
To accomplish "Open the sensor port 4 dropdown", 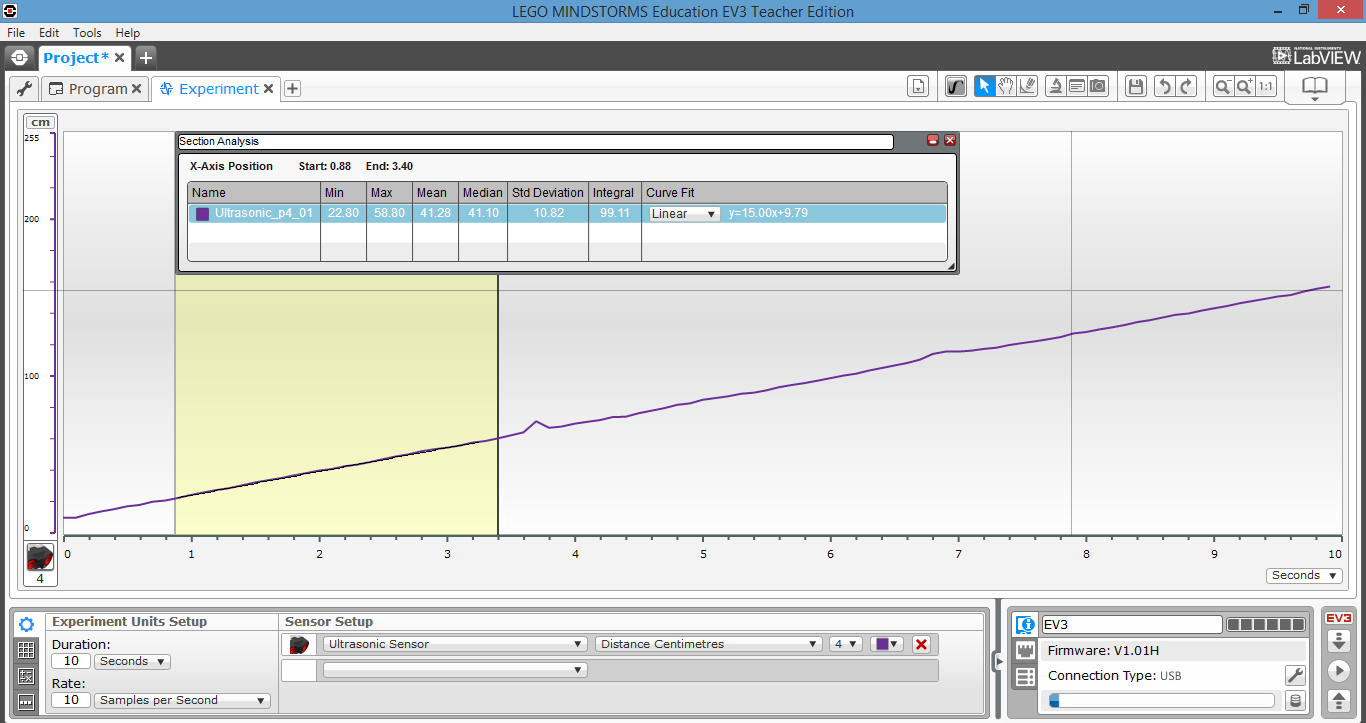I will pyautogui.click(x=846, y=644).
